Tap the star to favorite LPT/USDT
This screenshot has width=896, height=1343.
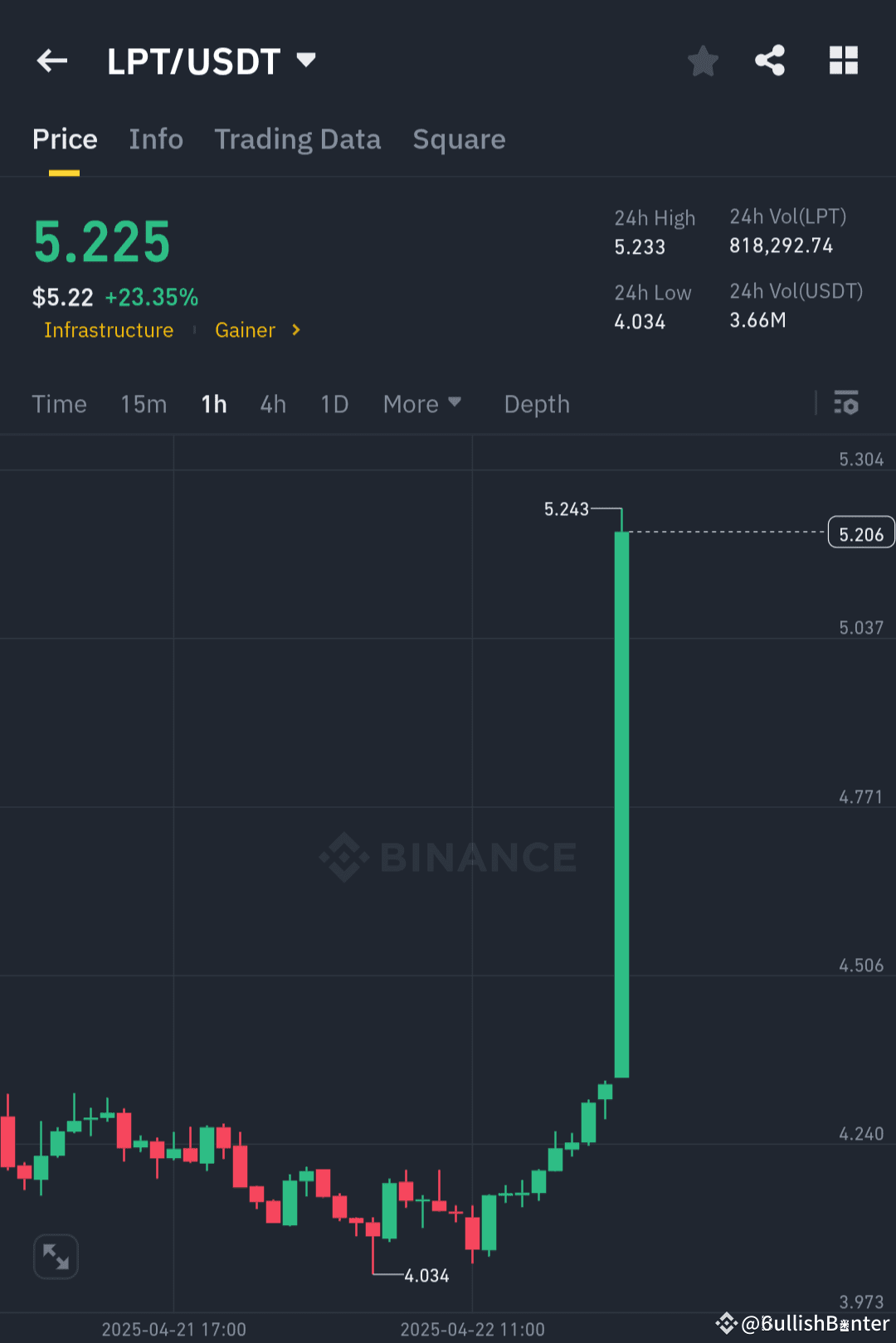click(x=703, y=61)
